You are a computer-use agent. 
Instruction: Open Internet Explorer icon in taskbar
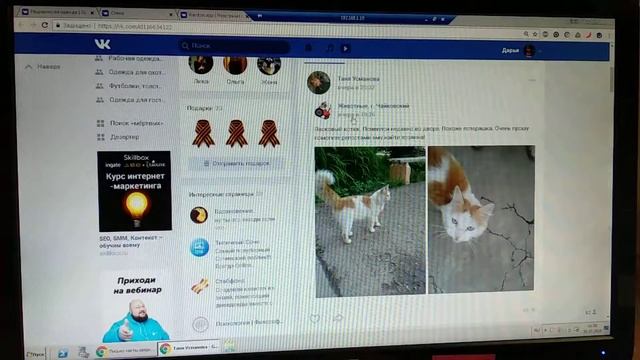pyautogui.click(x=63, y=353)
